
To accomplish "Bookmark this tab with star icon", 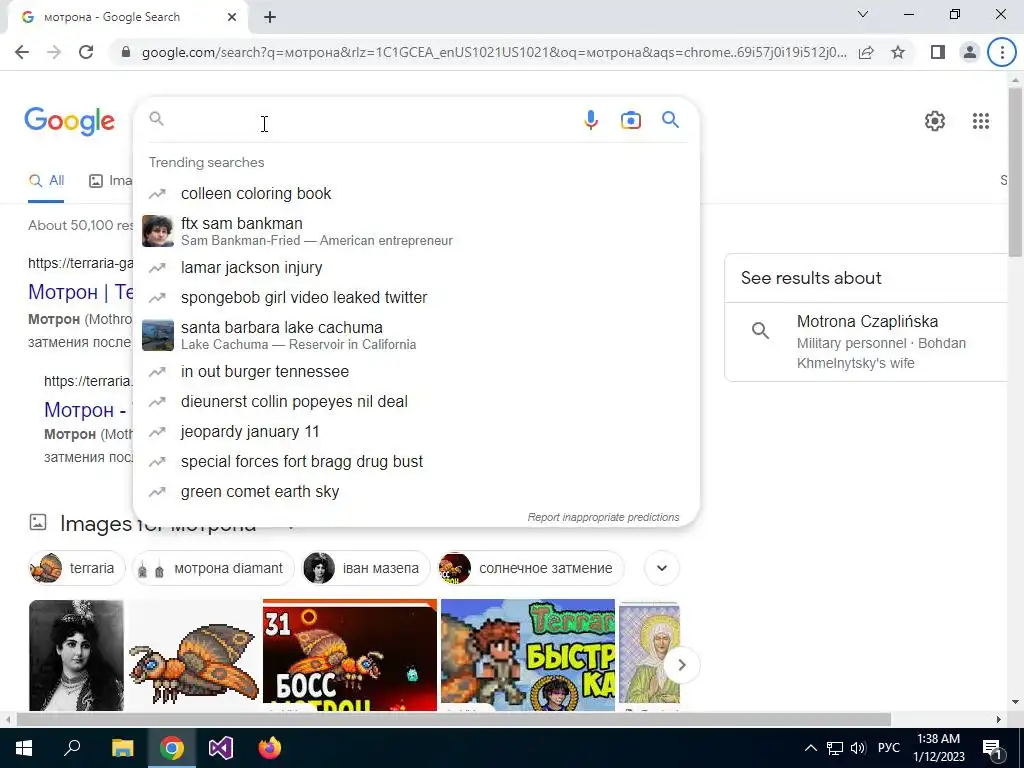I will coord(898,52).
